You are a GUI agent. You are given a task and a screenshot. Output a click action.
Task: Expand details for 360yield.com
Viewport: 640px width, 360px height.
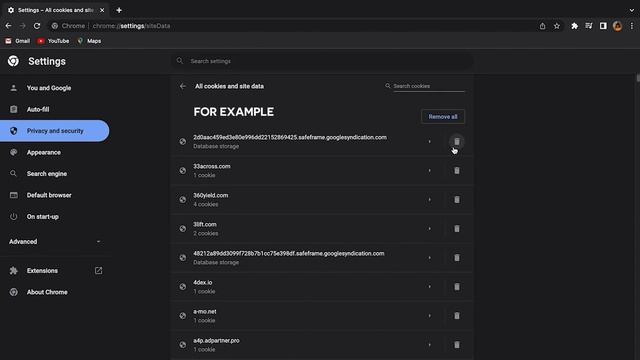(429, 200)
